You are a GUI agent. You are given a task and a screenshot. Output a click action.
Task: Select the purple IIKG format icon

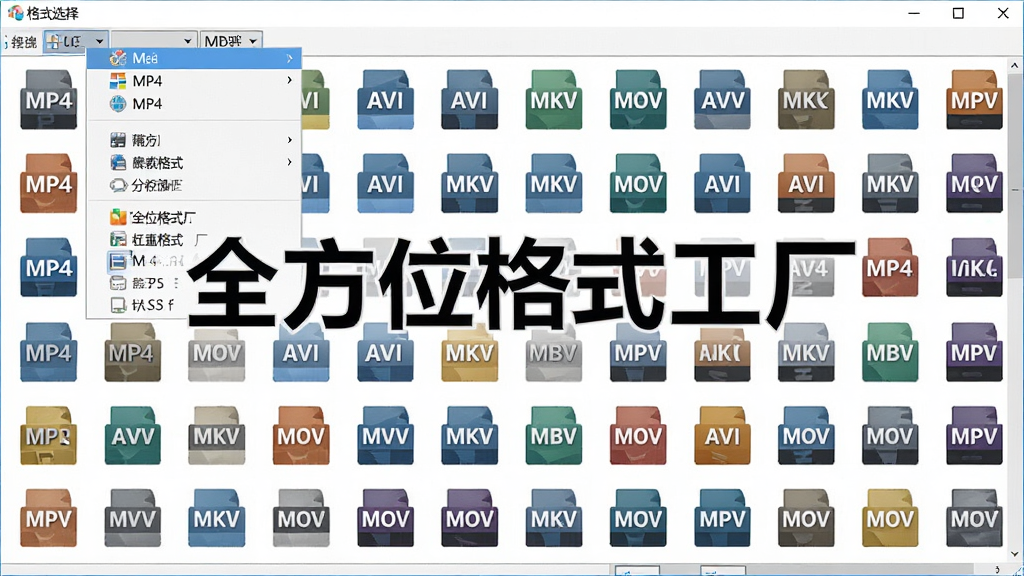tap(974, 268)
